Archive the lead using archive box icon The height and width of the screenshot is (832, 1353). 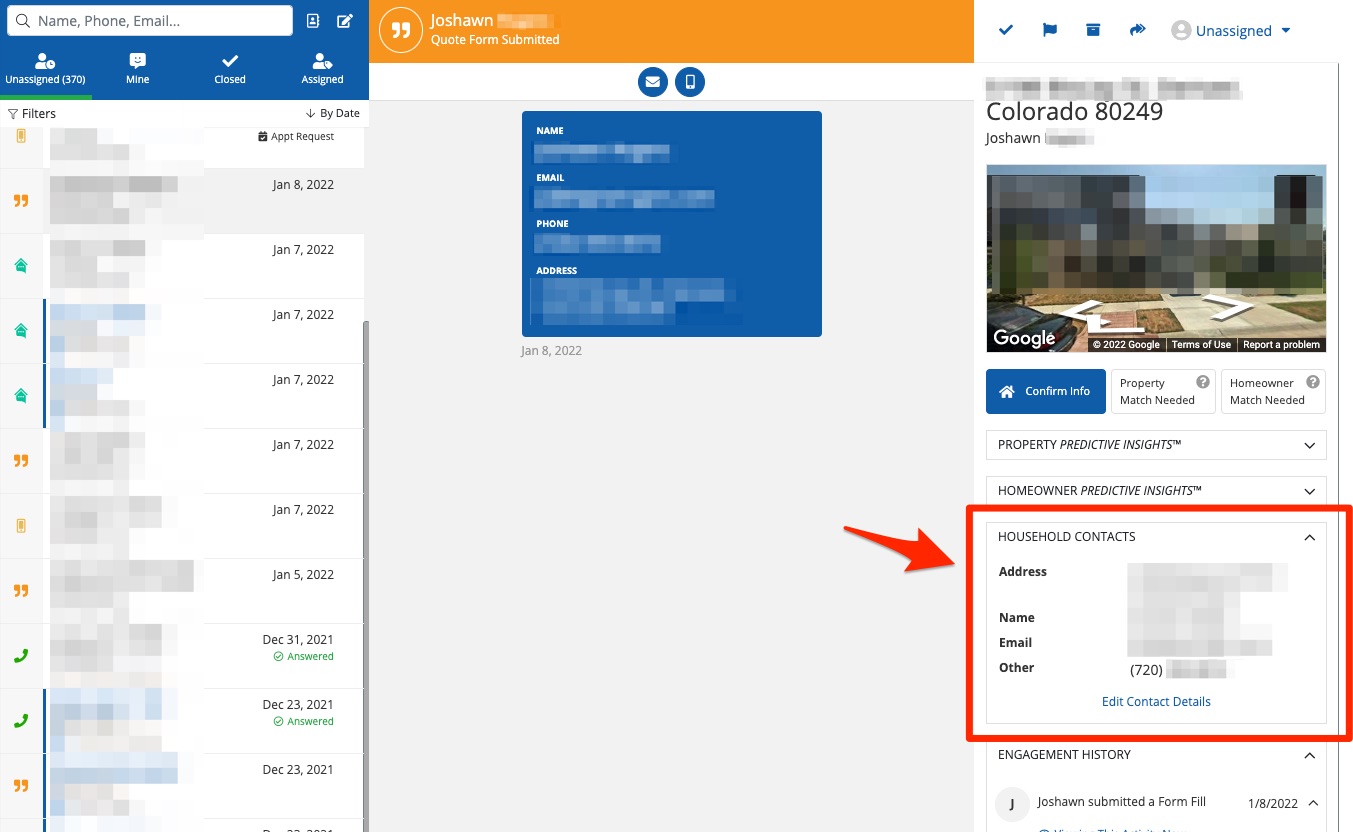[1093, 30]
